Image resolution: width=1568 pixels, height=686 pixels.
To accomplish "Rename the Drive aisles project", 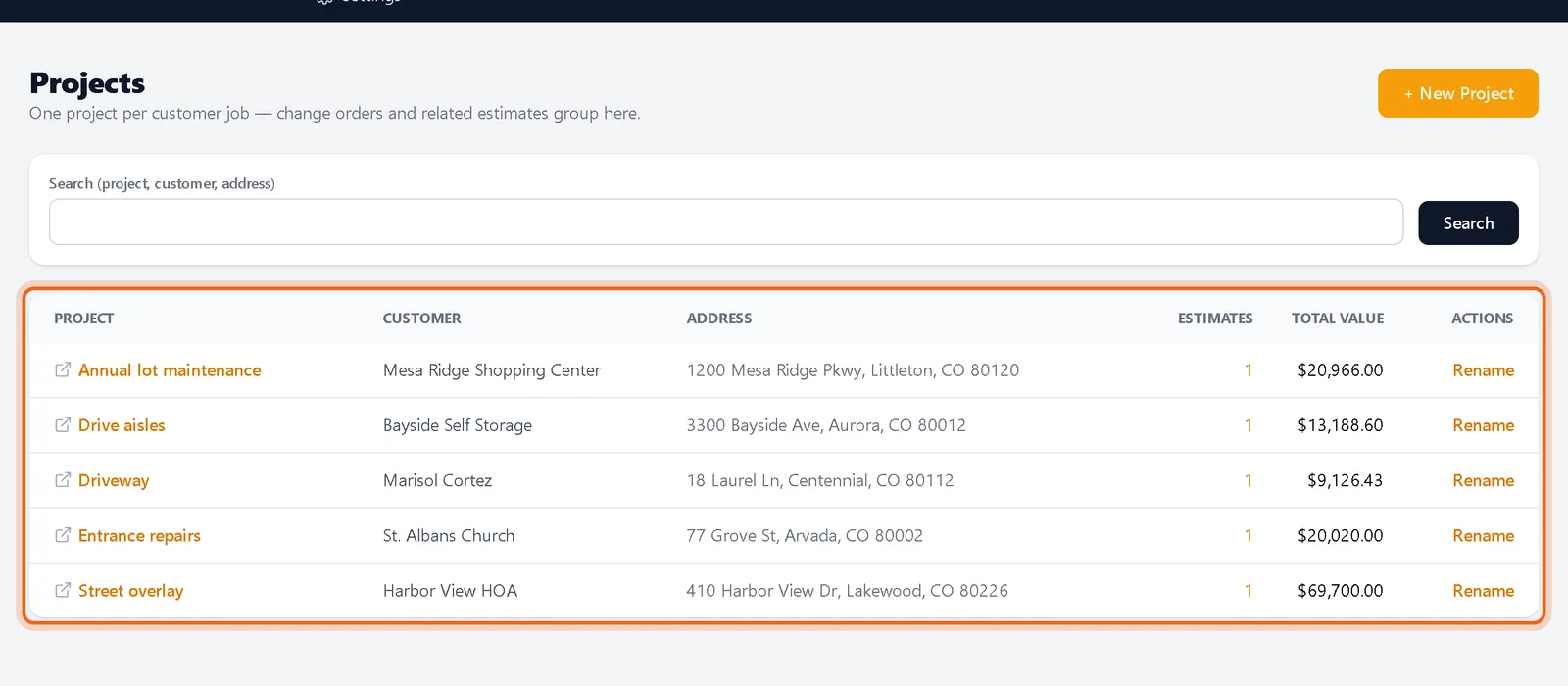I will pyautogui.click(x=1483, y=425).
